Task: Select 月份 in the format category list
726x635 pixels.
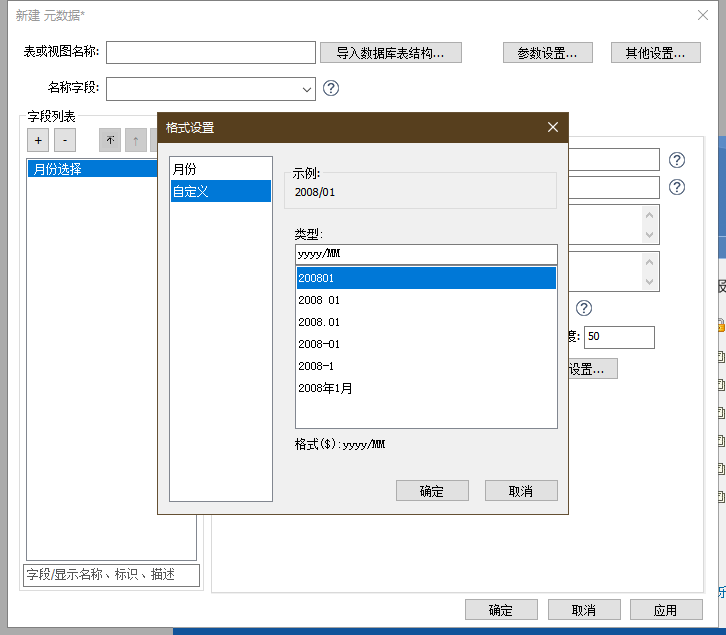Action: click(x=220, y=169)
